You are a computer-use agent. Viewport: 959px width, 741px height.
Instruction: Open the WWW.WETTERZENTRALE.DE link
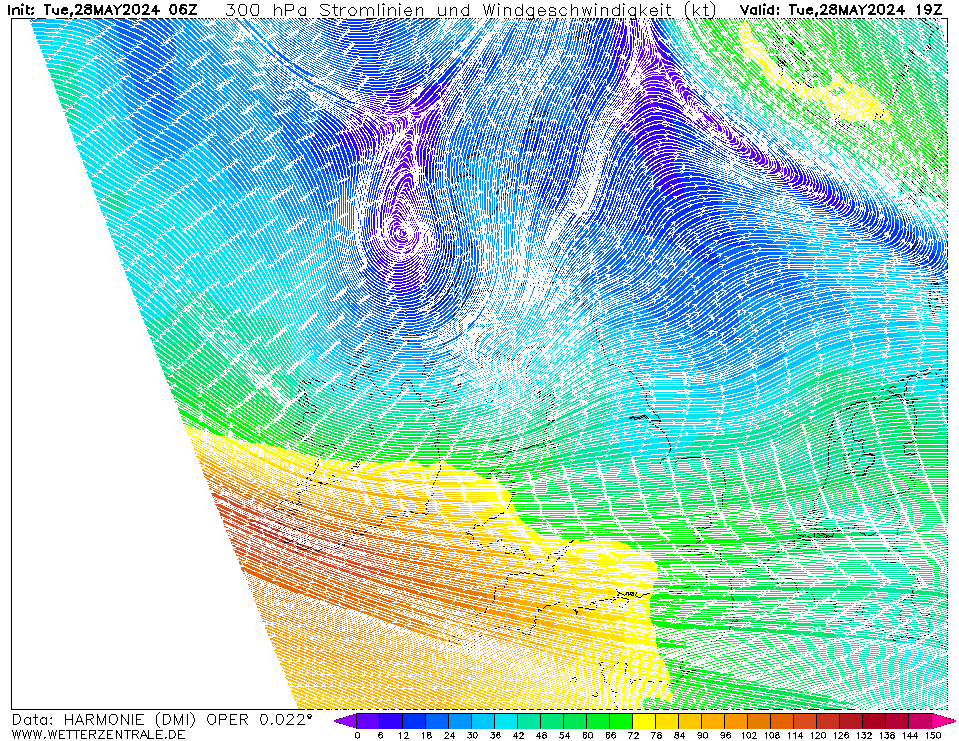[98, 734]
